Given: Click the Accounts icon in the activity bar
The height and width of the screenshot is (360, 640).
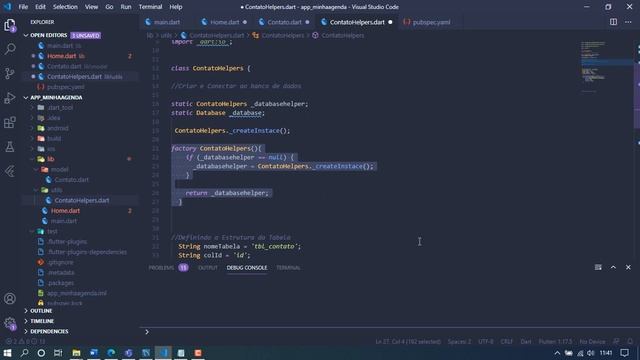Looking at the screenshot, I should (10, 298).
